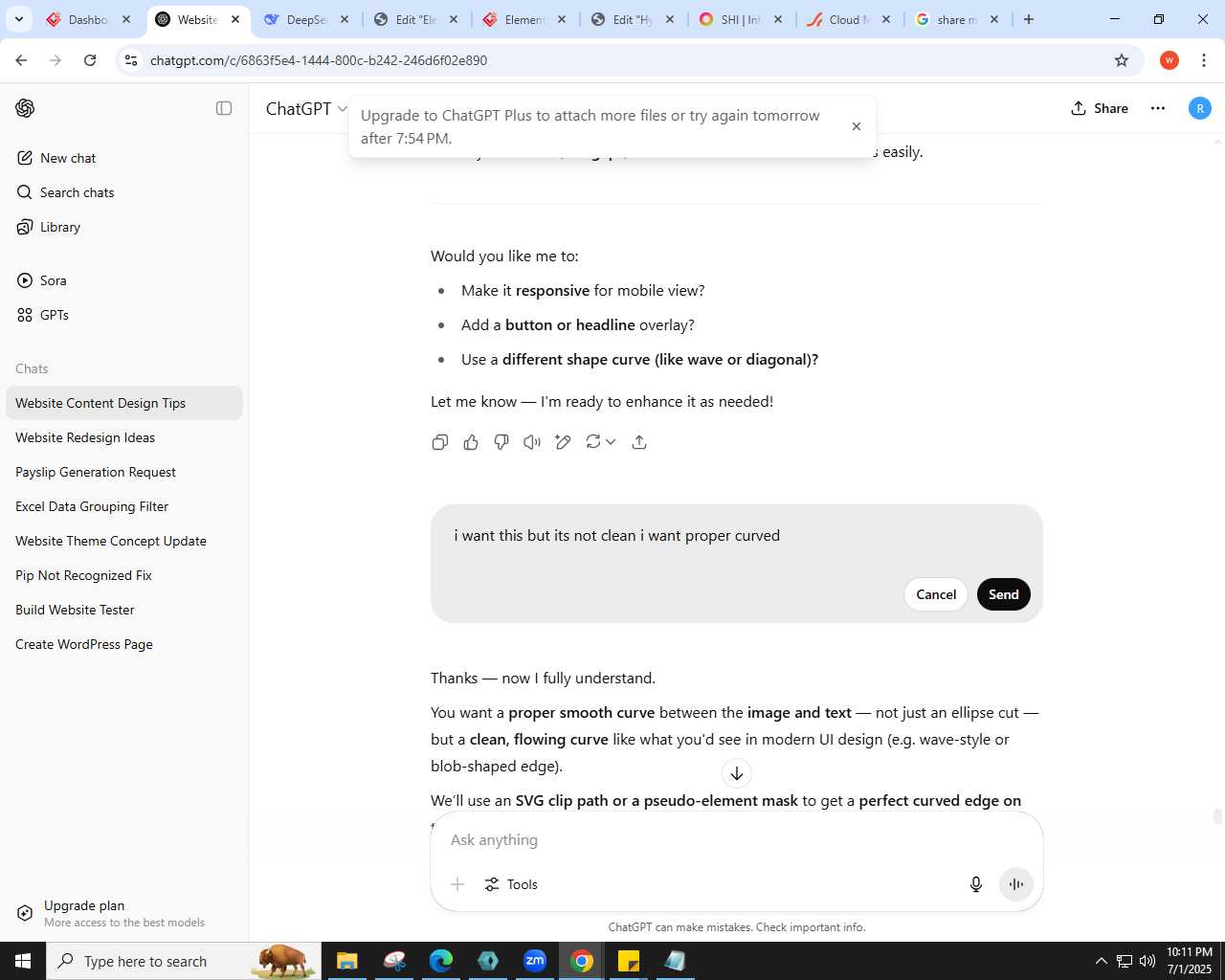The image size is (1225, 980).
Task: Click the share response upload icon
Action: coord(639,442)
